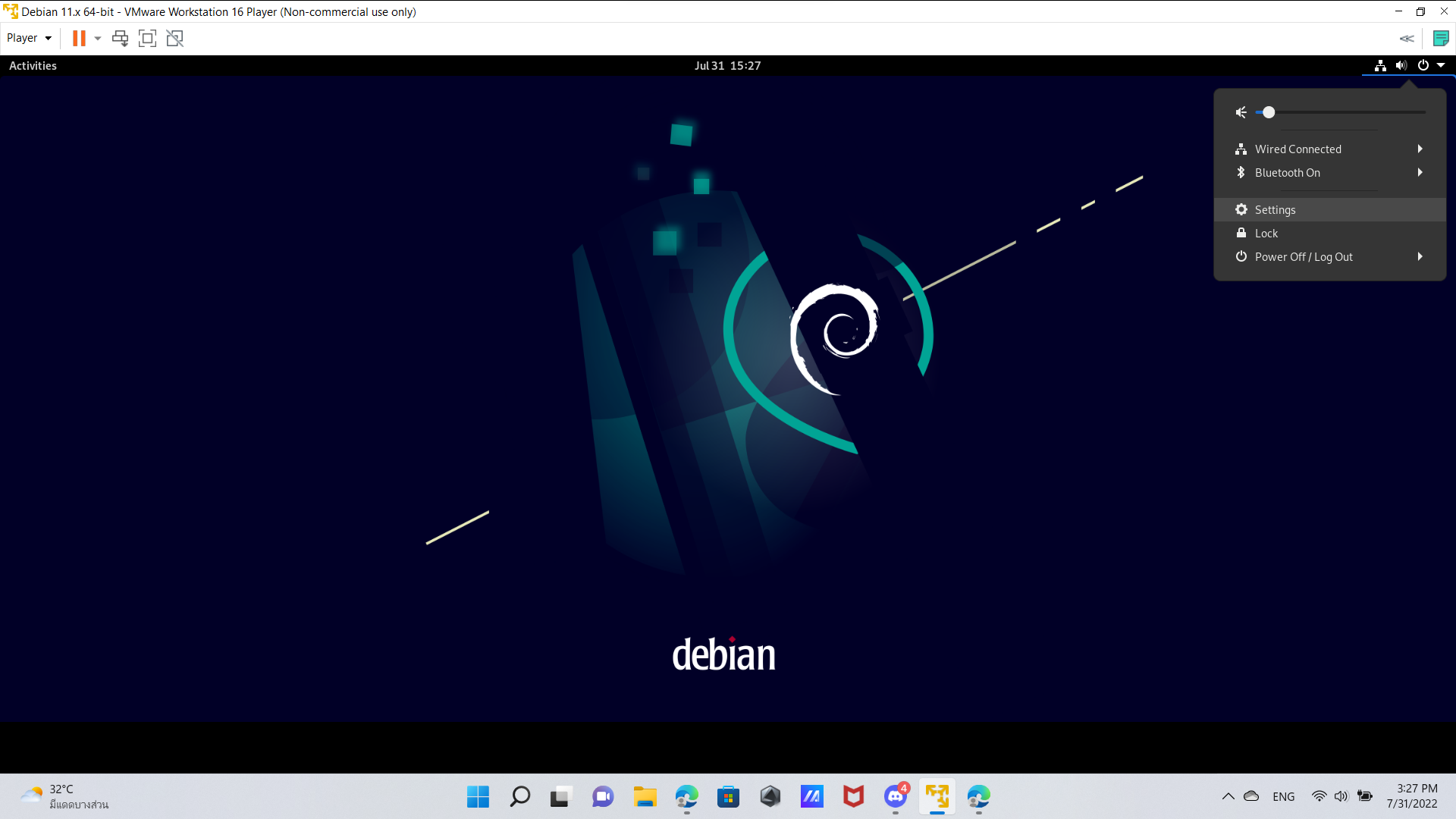Open the pause/power options dropdown arrow
Viewport: 1456px width, 819px height.
tap(98, 39)
